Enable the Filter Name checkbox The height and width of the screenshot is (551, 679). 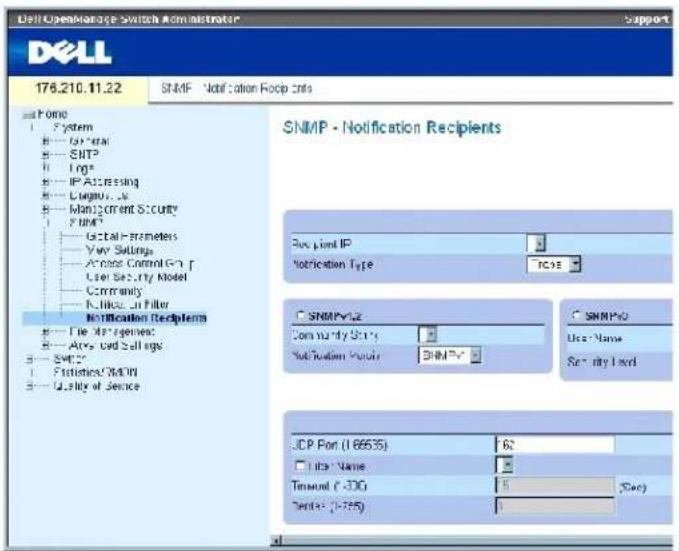pos(300,466)
